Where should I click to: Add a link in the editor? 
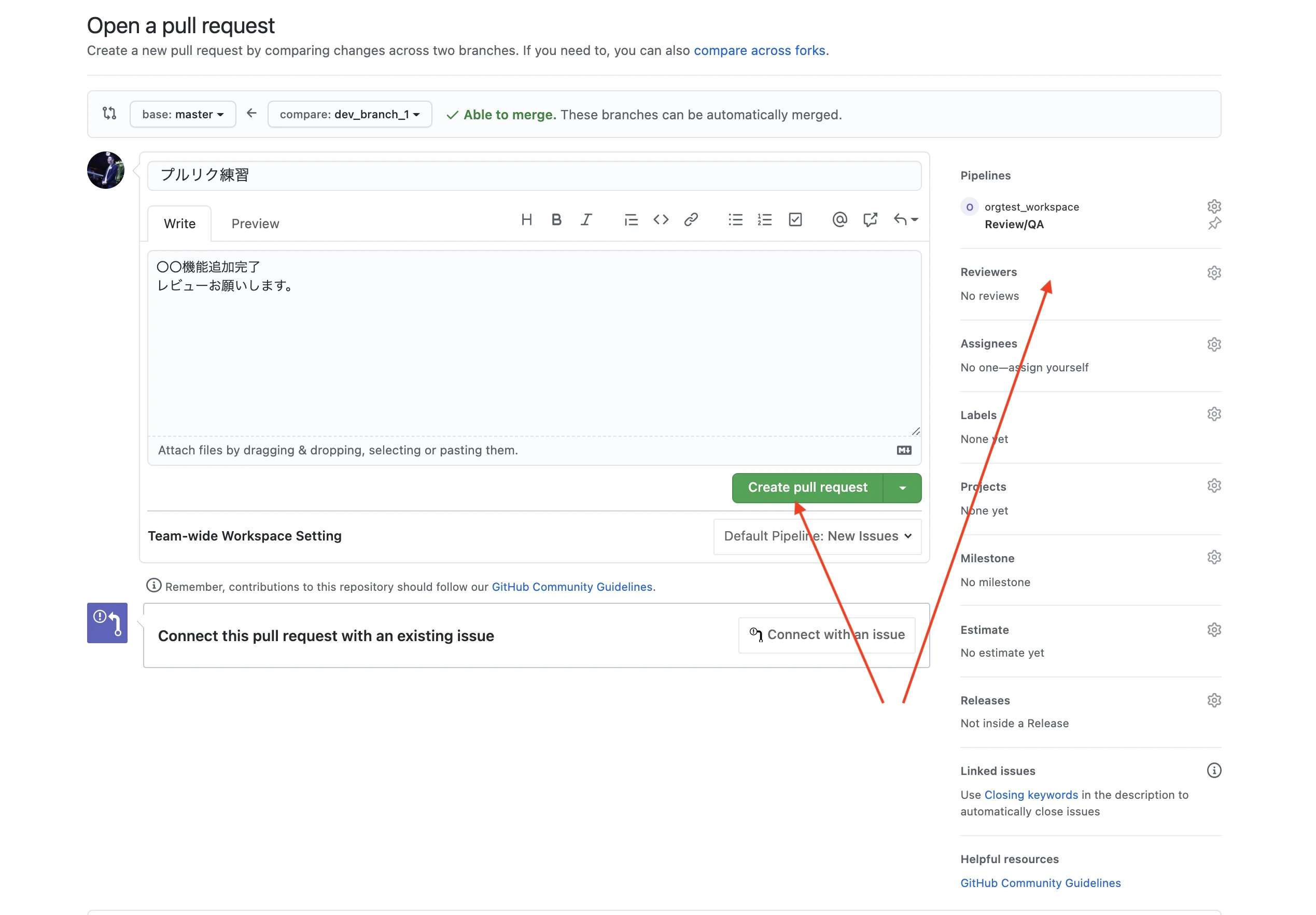(x=690, y=219)
